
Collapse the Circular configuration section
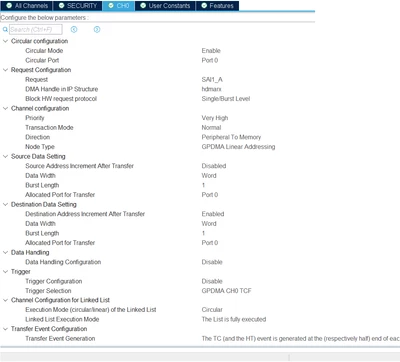(5, 41)
